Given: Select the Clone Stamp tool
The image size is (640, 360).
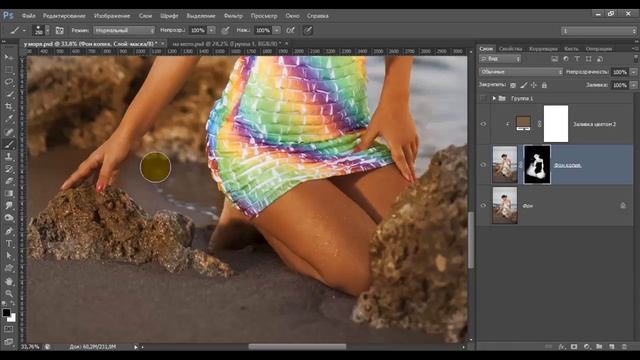Looking at the screenshot, I should [x=9, y=157].
